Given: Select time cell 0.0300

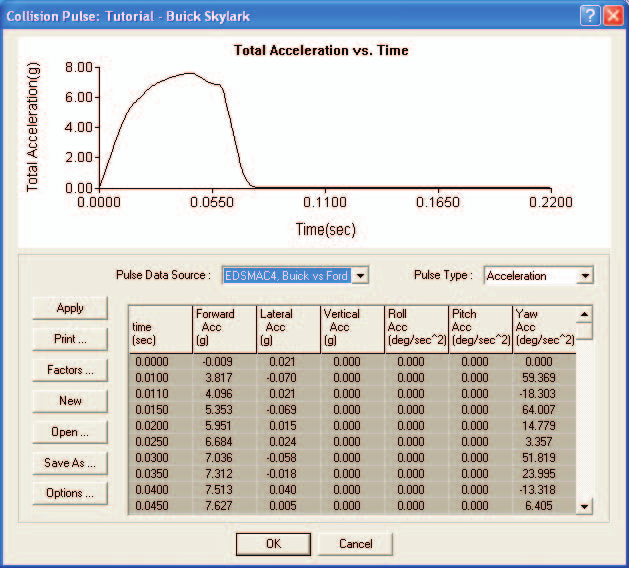Looking at the screenshot, I should [160, 458].
